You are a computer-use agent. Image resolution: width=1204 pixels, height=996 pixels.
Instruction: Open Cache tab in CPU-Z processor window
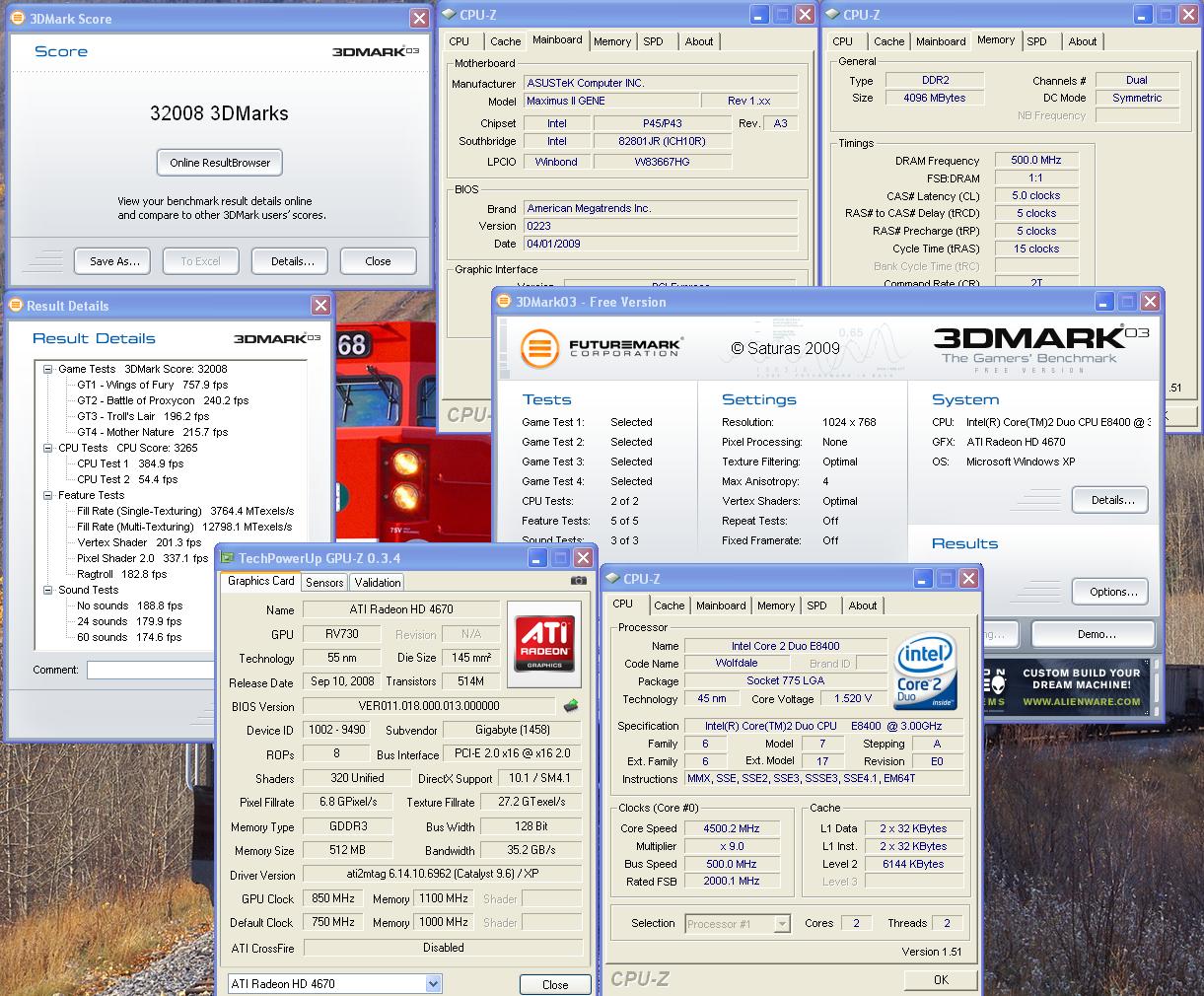click(669, 605)
